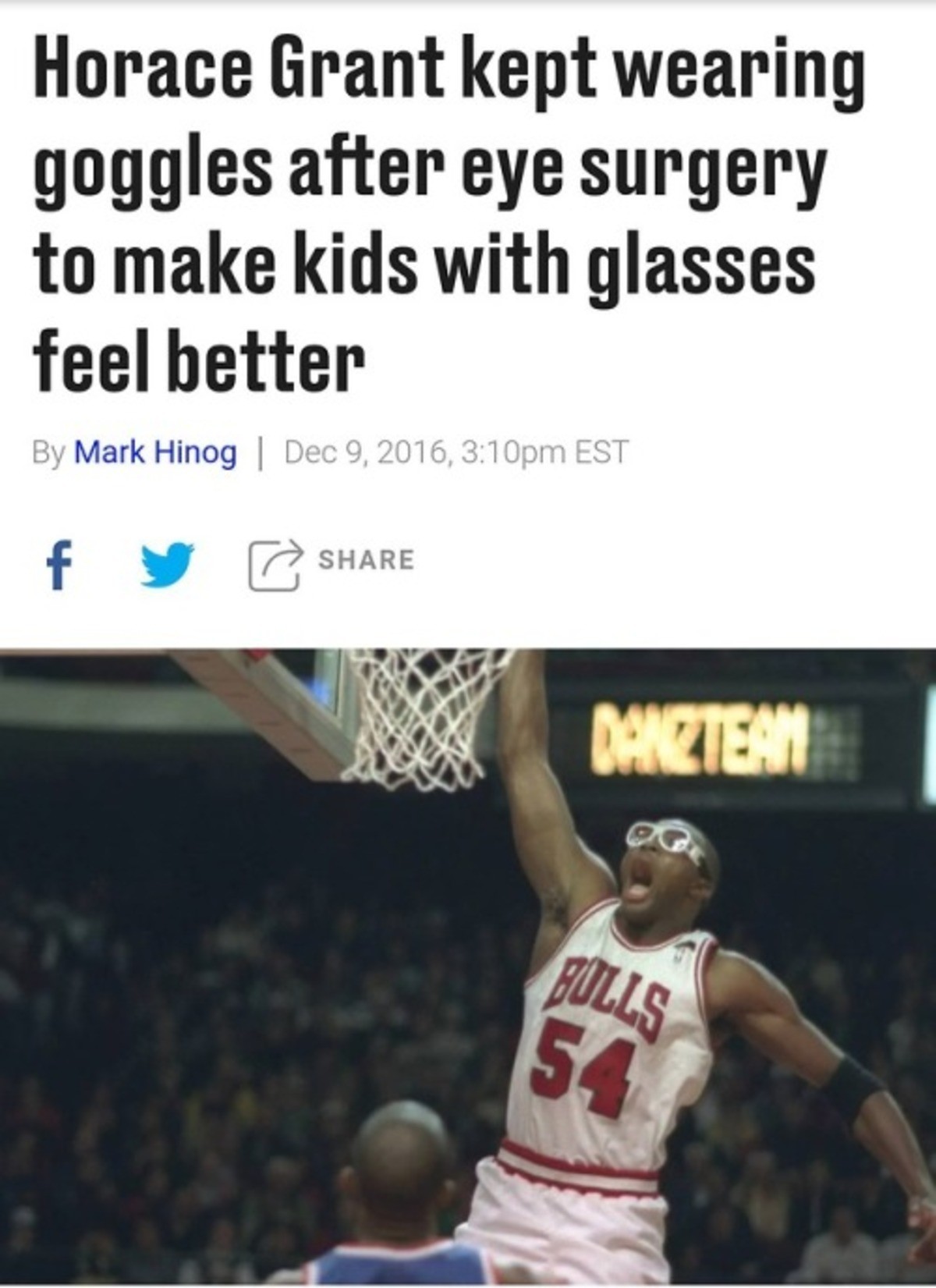Click the SHARE text label
The height and width of the screenshot is (1288, 936).
(366, 559)
